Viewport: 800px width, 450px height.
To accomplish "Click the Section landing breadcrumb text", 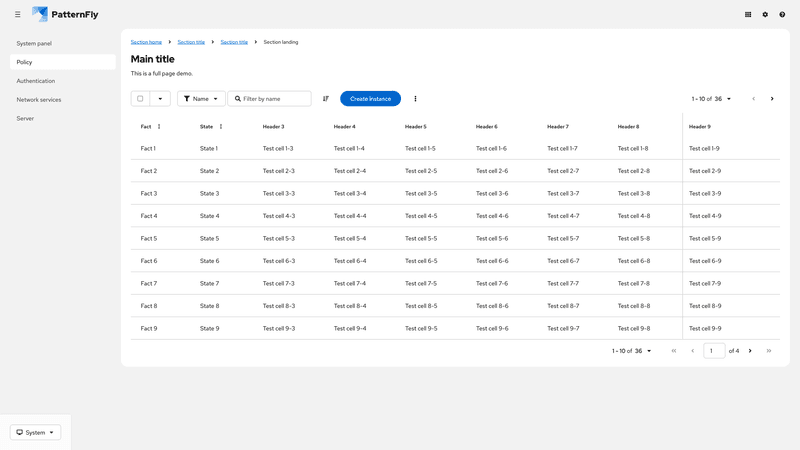I will tap(281, 42).
